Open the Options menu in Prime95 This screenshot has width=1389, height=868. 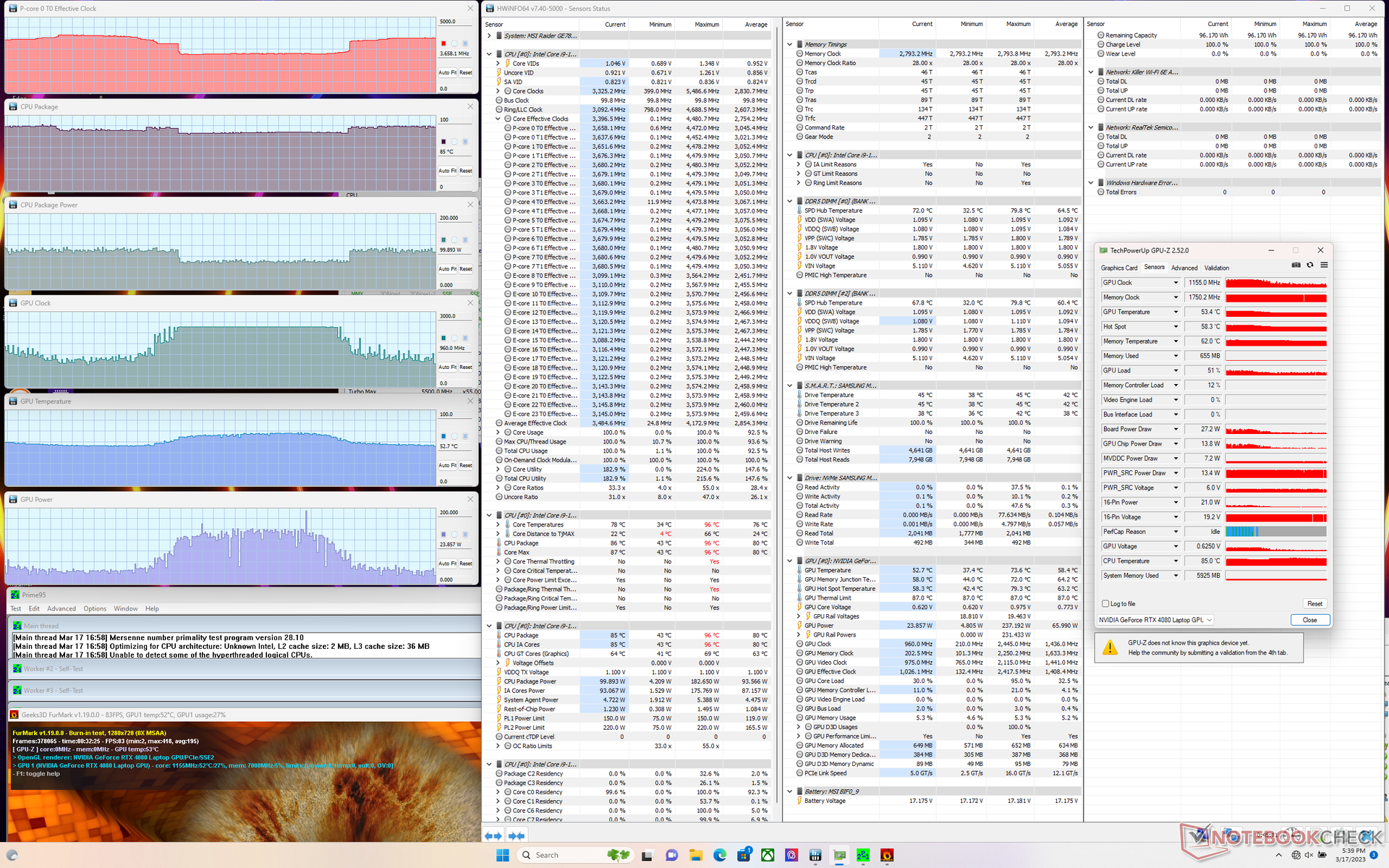95,609
